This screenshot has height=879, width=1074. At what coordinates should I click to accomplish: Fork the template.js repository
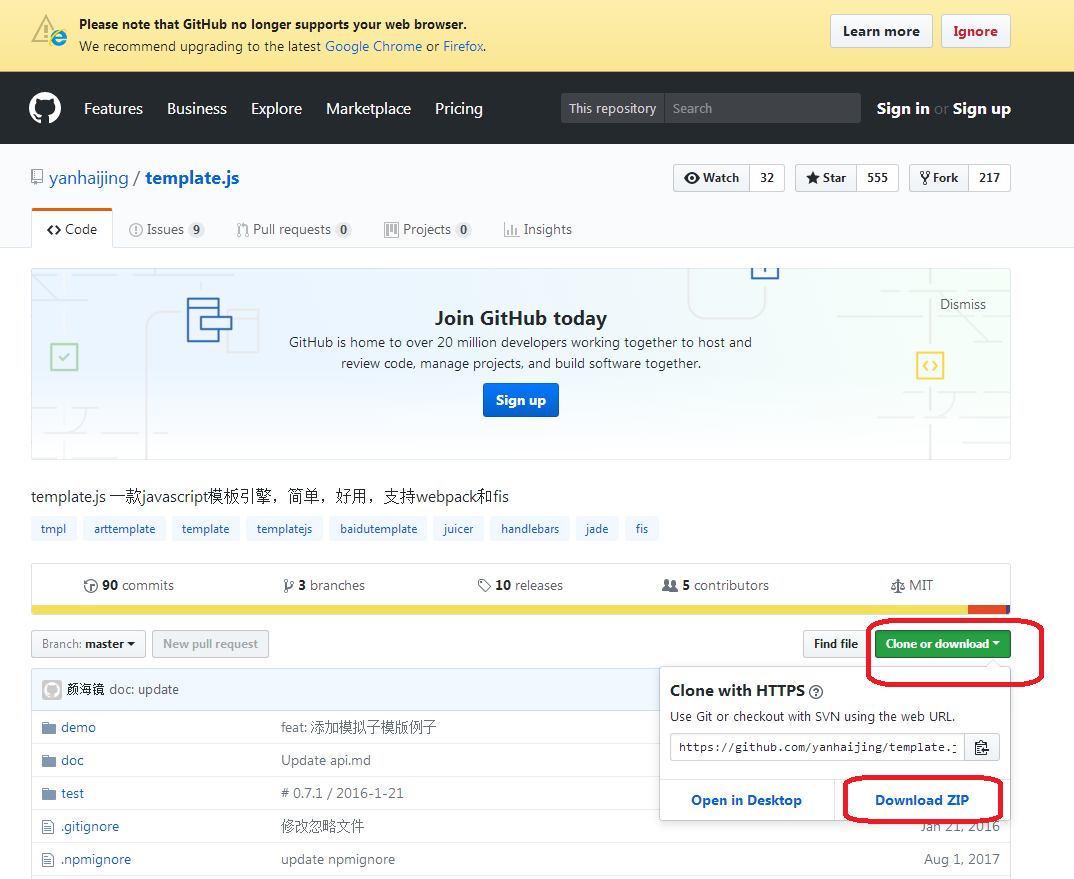(938, 178)
